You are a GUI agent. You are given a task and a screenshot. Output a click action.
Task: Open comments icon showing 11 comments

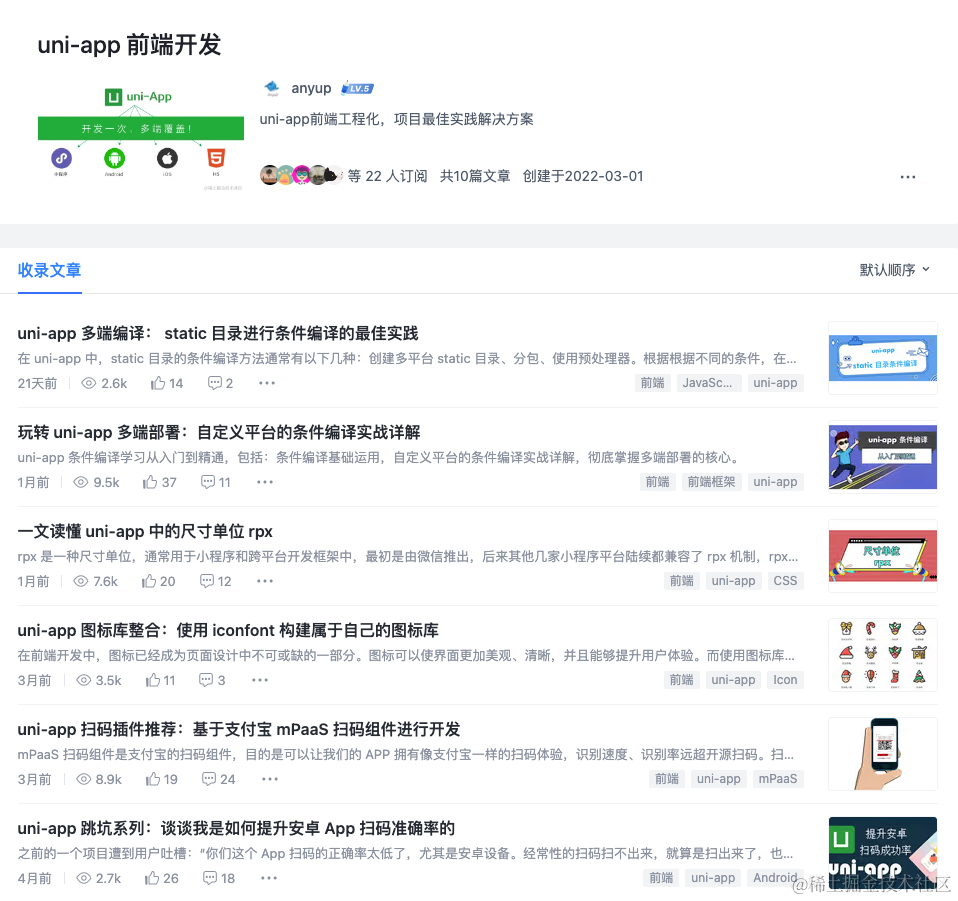click(208, 482)
